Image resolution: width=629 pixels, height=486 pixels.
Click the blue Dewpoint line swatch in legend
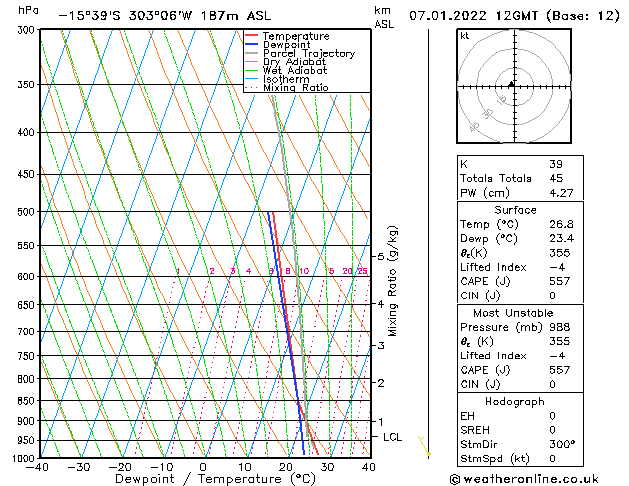pos(252,44)
